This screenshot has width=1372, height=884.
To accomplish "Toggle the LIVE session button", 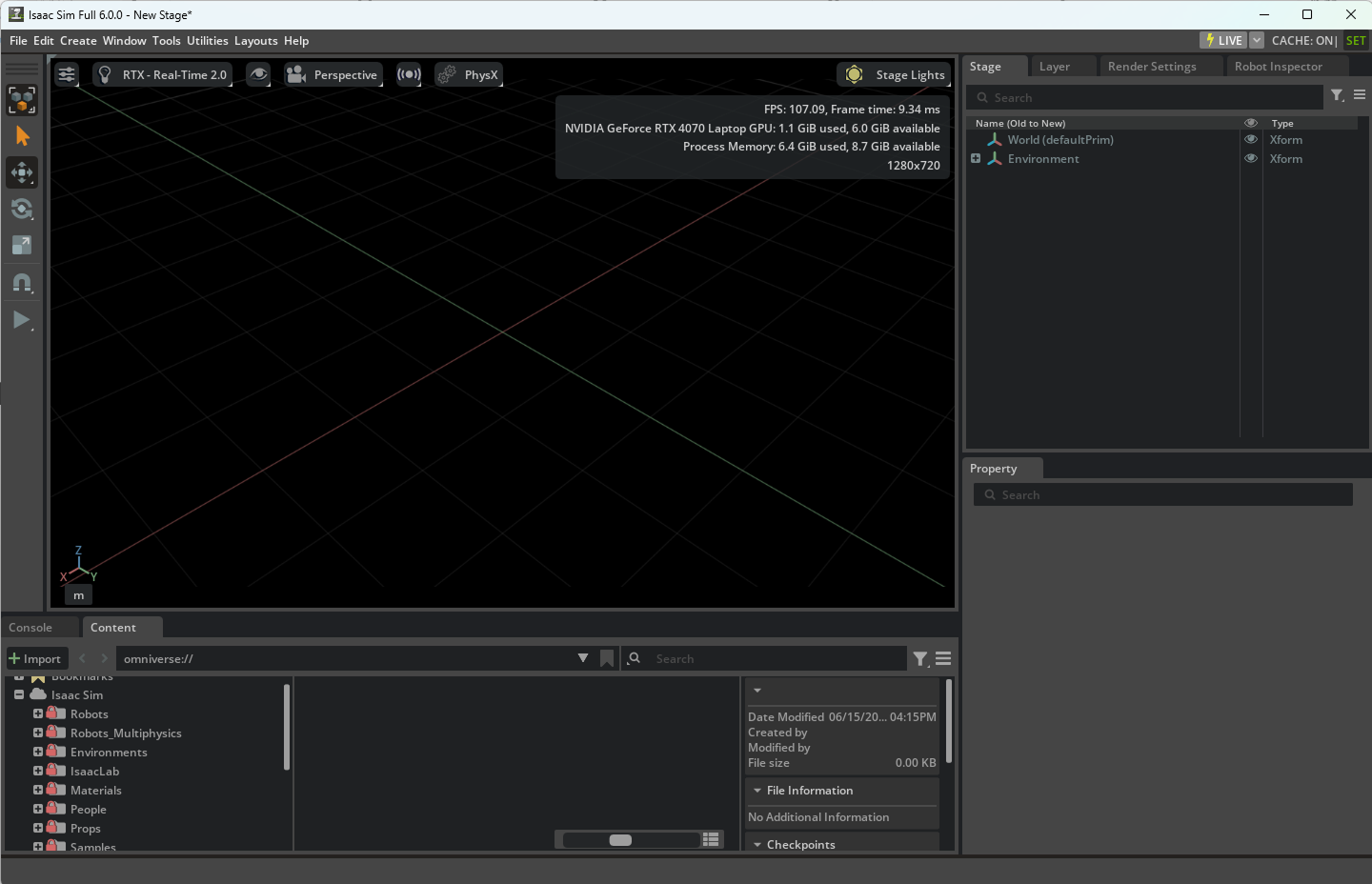I will pyautogui.click(x=1223, y=40).
